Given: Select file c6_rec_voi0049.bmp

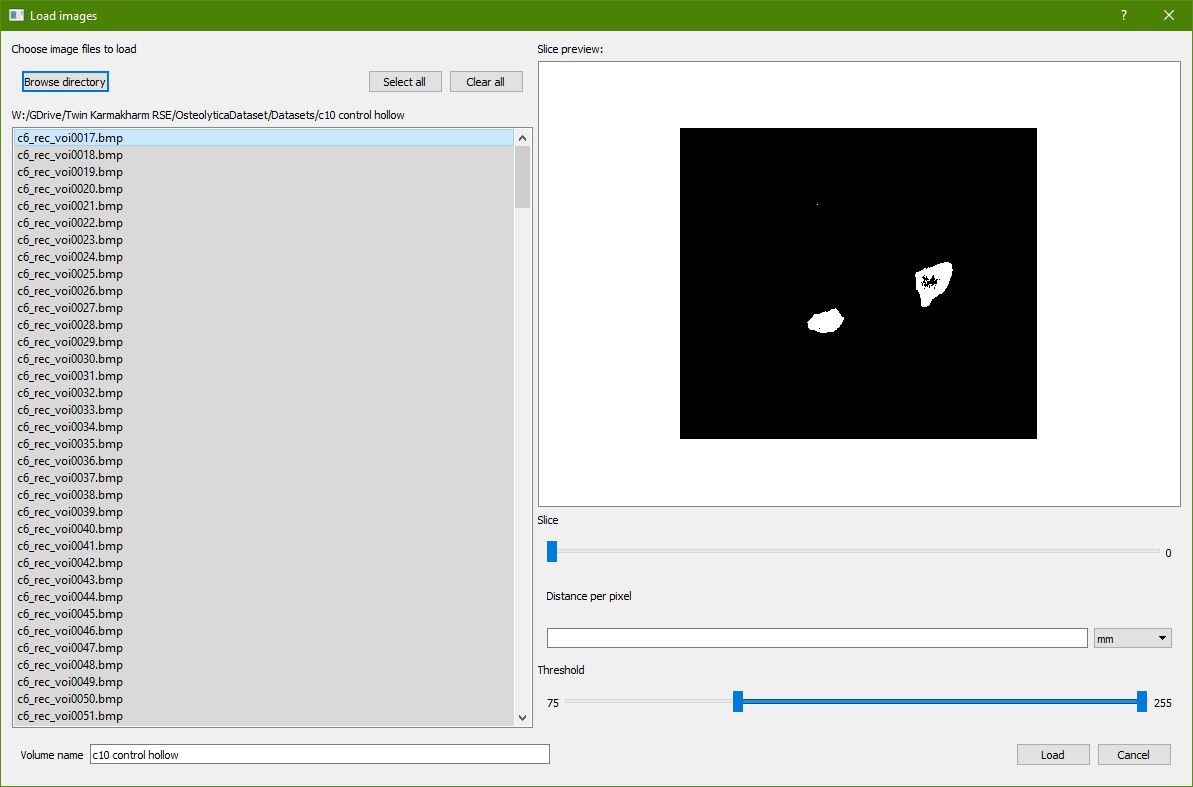Looking at the screenshot, I should coord(263,682).
